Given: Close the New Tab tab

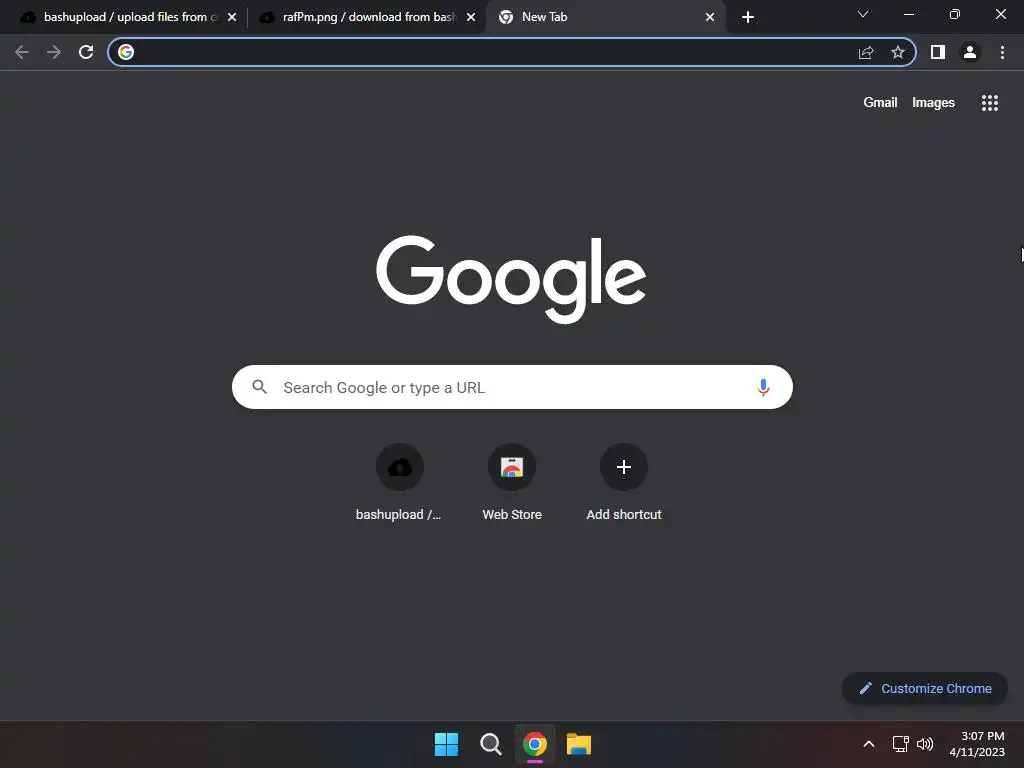Looking at the screenshot, I should pos(710,17).
